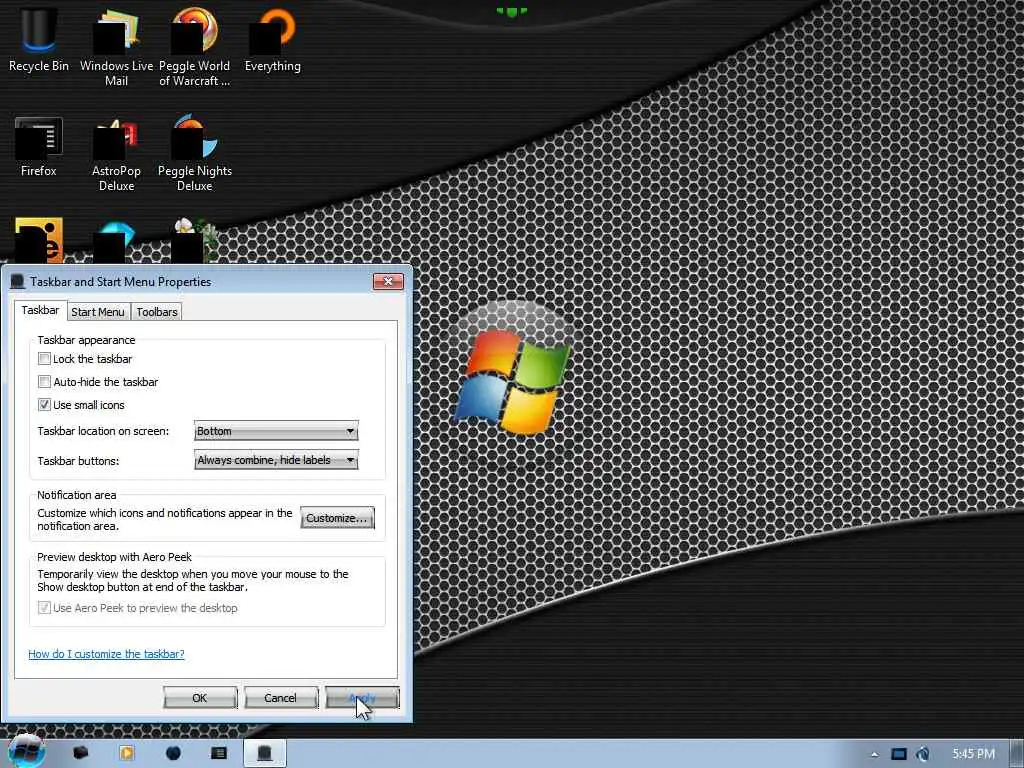Open Taskbar location on screen dropdown
The width and height of the screenshot is (1024, 768).
coord(276,431)
